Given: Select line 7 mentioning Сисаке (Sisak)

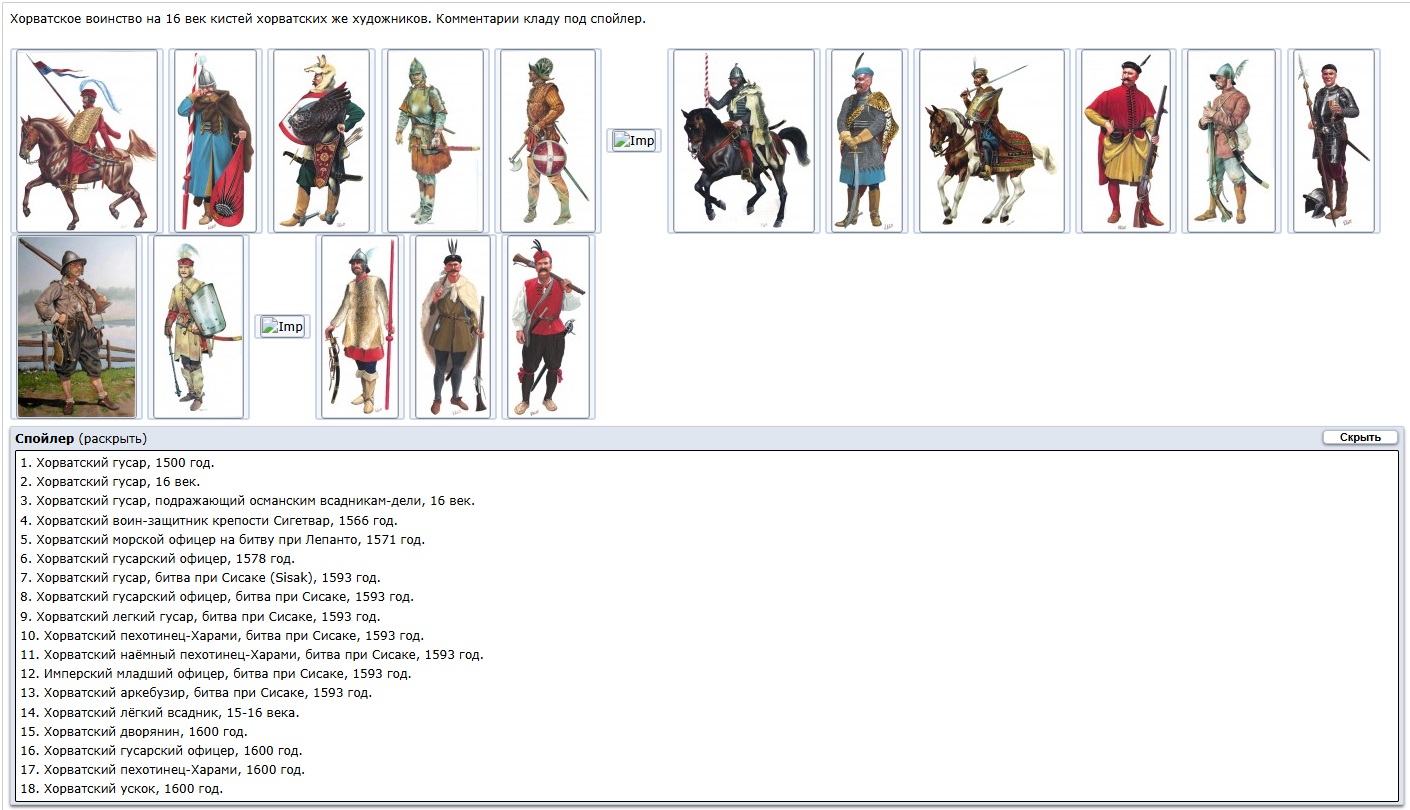Looking at the screenshot, I should [x=201, y=577].
